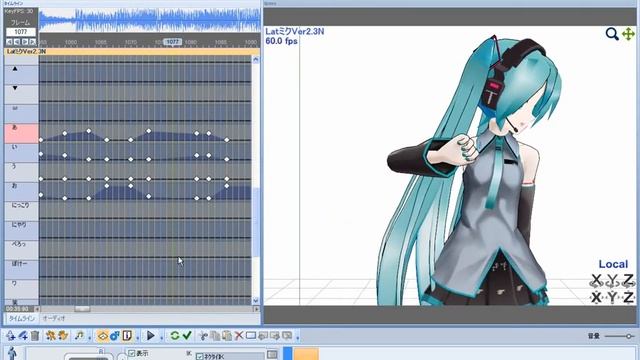Click the first grey frame-select icon after rectangle
The width and height of the screenshot is (640, 360).
click(263, 336)
